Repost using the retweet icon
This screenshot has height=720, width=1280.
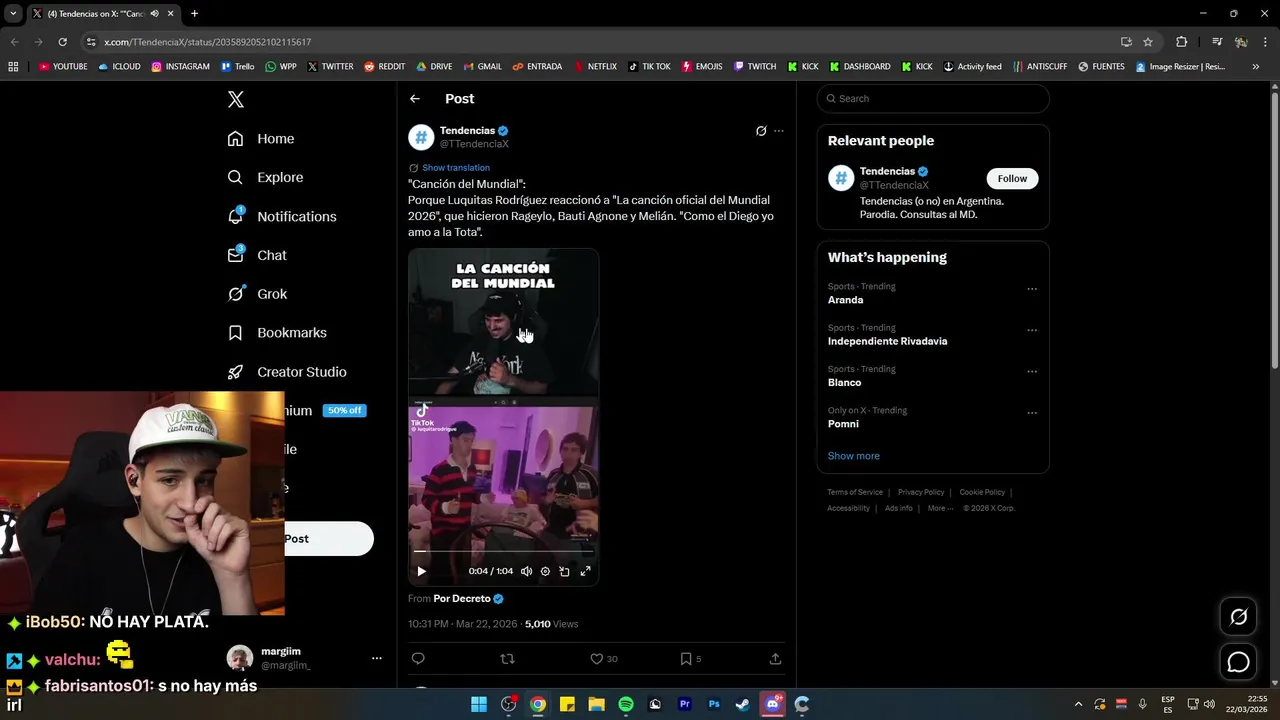(x=507, y=658)
